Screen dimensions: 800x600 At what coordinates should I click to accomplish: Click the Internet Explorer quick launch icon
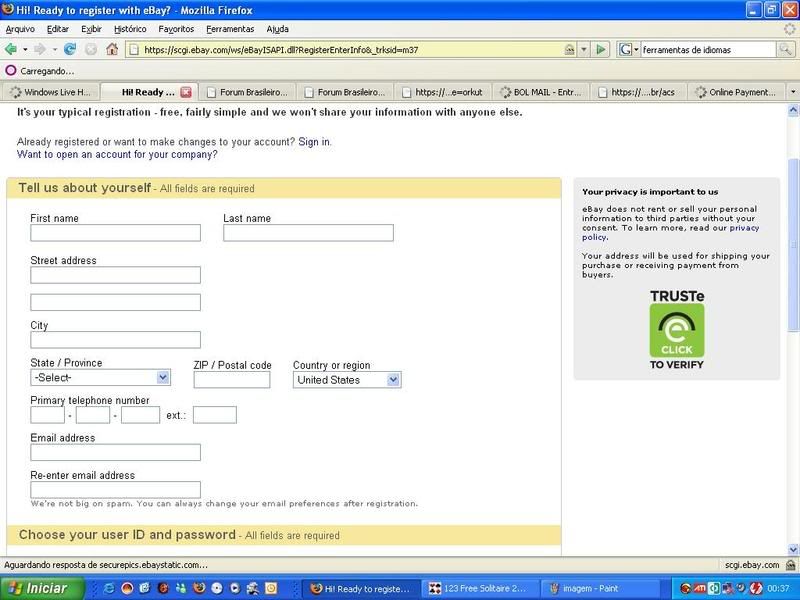pyautogui.click(x=109, y=588)
